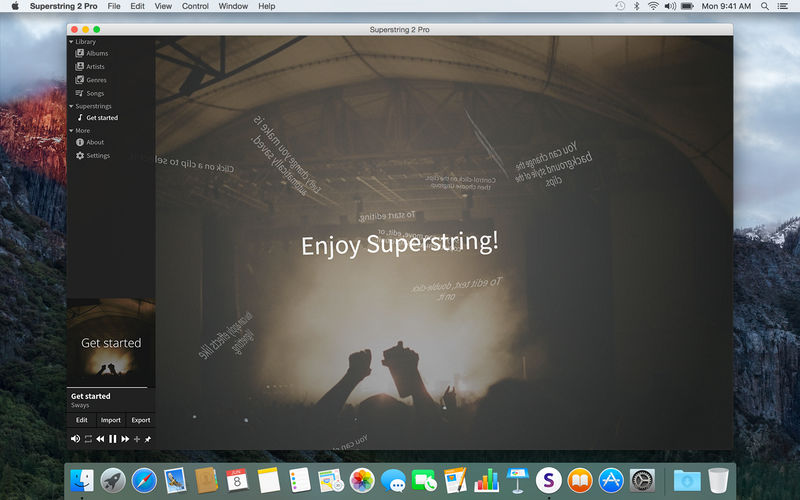Open the View menu
The height and width of the screenshot is (500, 800).
tap(163, 6)
